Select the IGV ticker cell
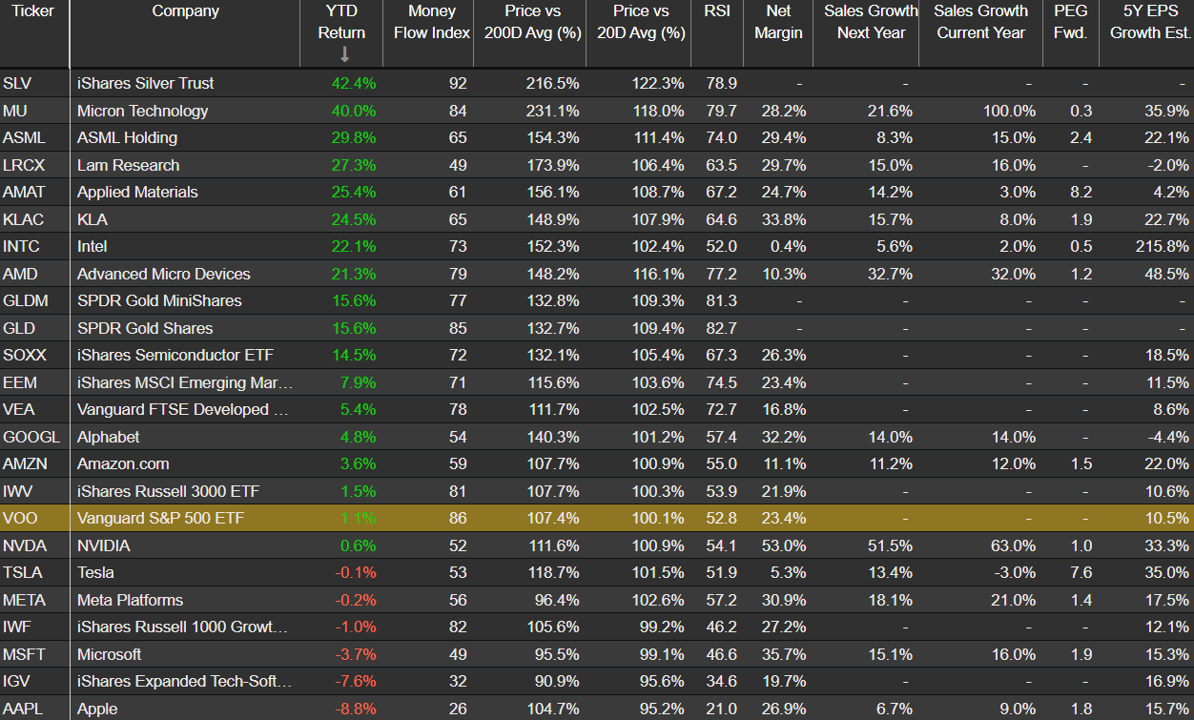The image size is (1194, 720). (x=16, y=682)
